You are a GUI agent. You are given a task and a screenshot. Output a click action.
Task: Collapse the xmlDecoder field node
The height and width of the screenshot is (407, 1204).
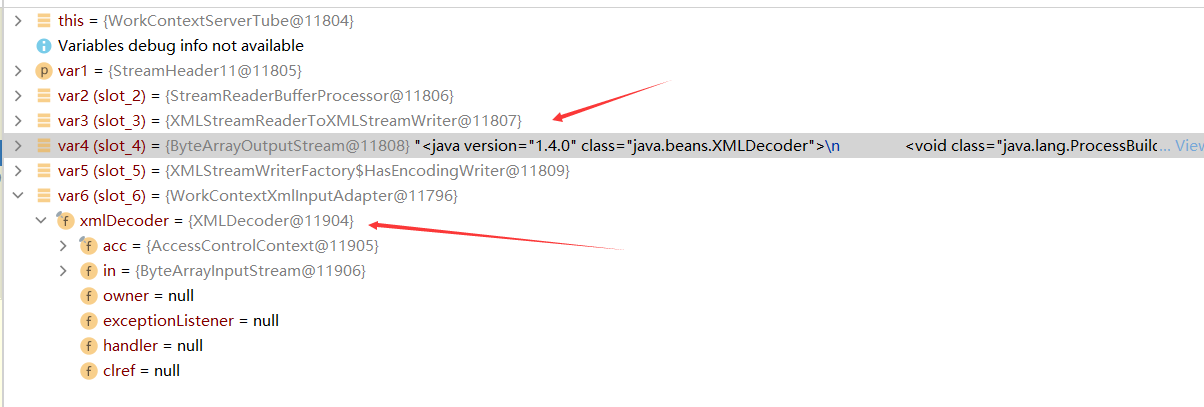click(x=41, y=220)
